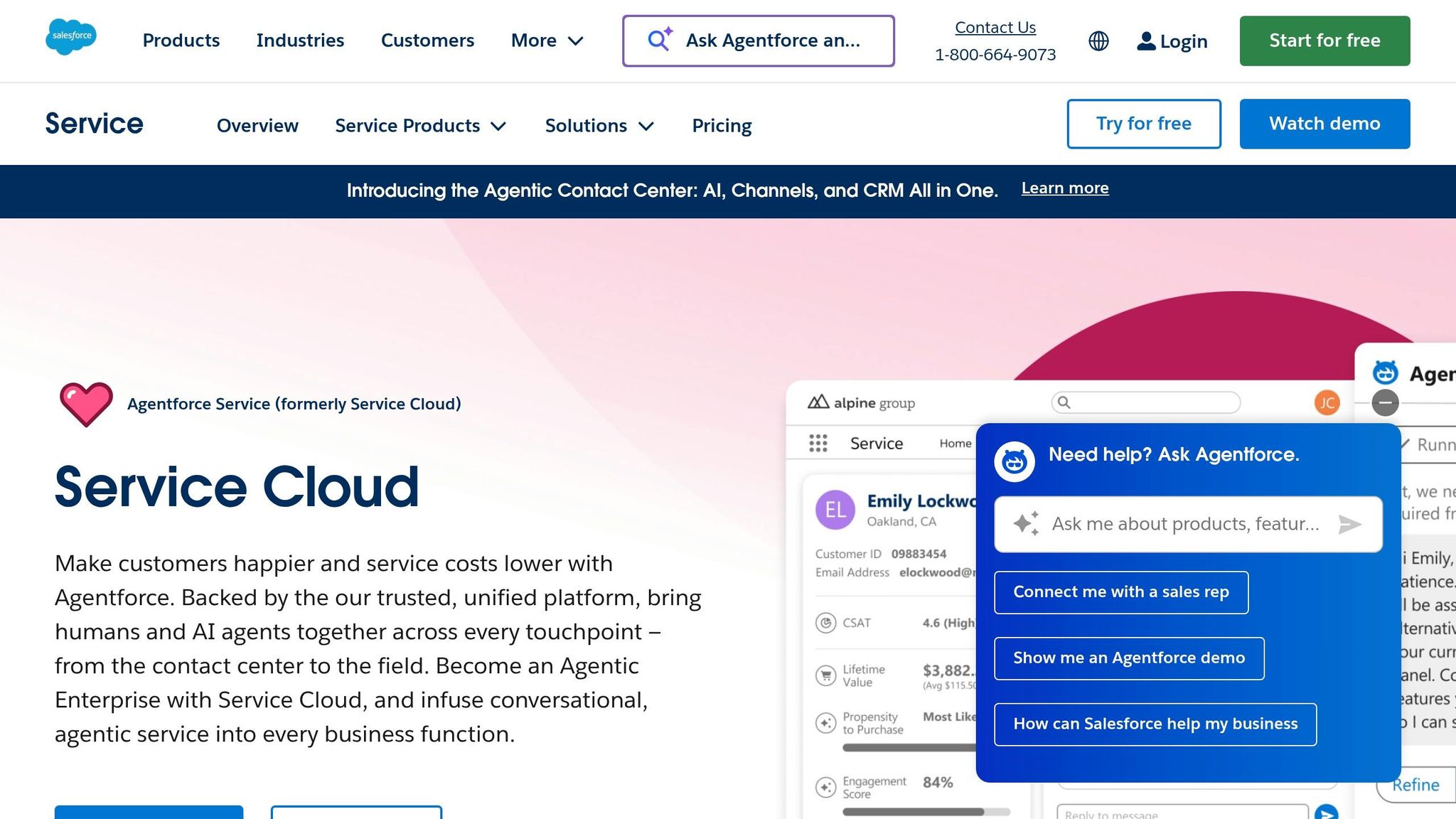Click Show me an Agentforce demo
Screen dimensions: 1456x819
[1129, 658]
